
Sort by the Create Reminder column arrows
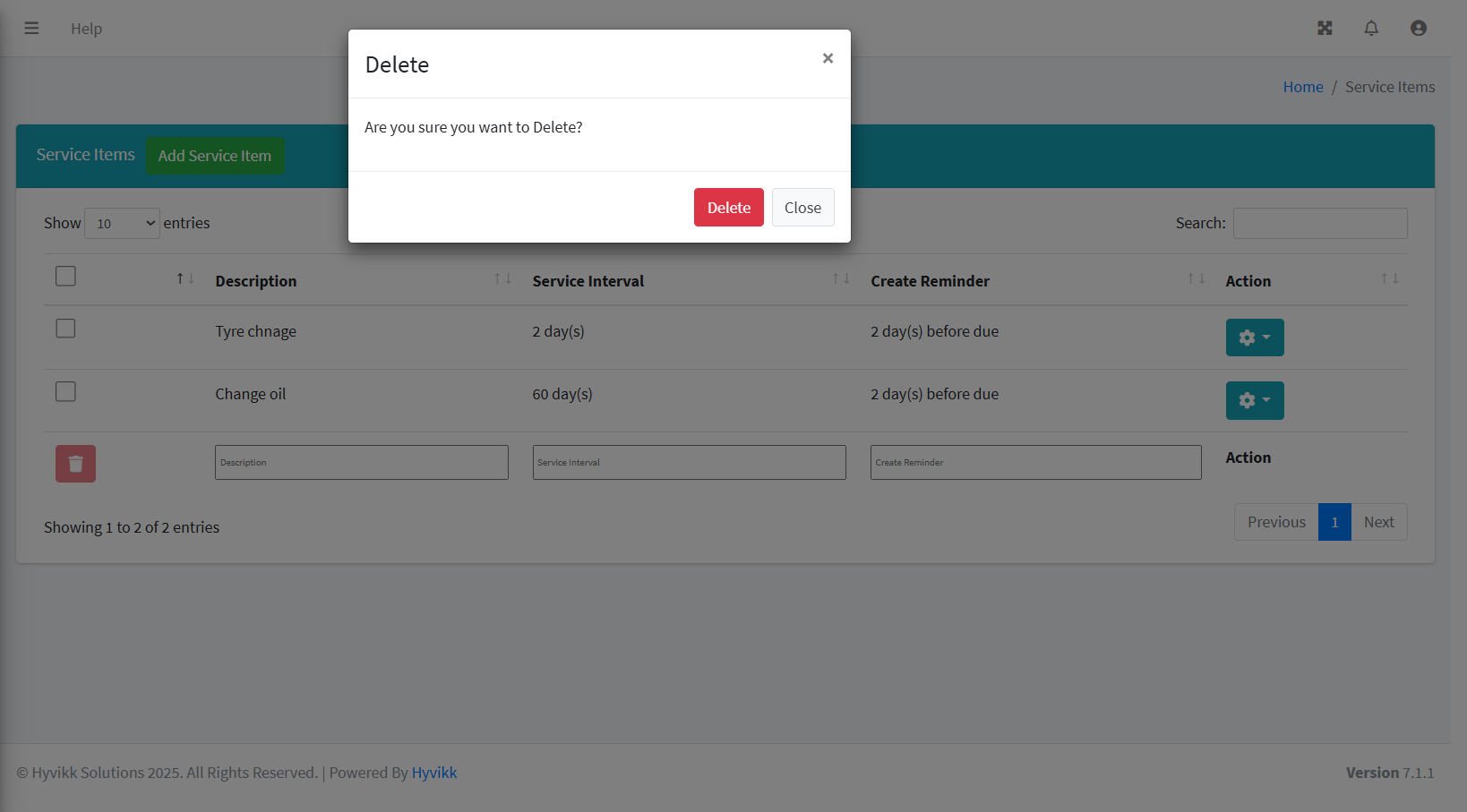pos(1196,279)
